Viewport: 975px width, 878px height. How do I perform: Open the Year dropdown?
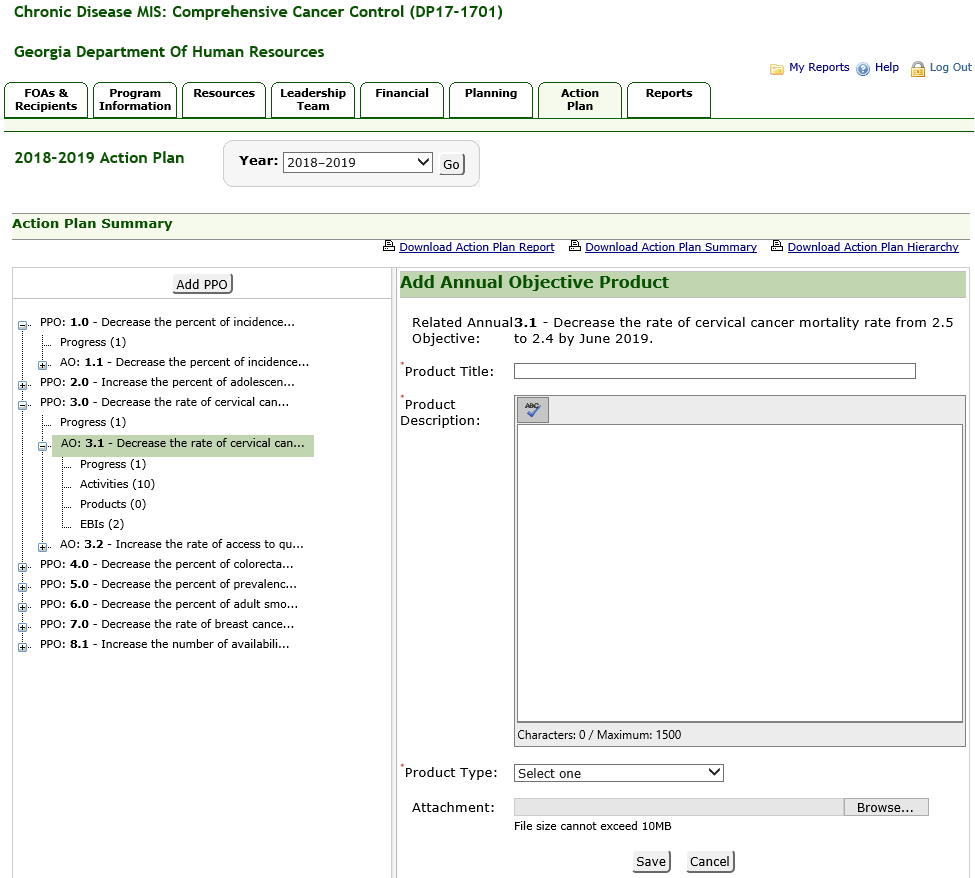point(357,163)
